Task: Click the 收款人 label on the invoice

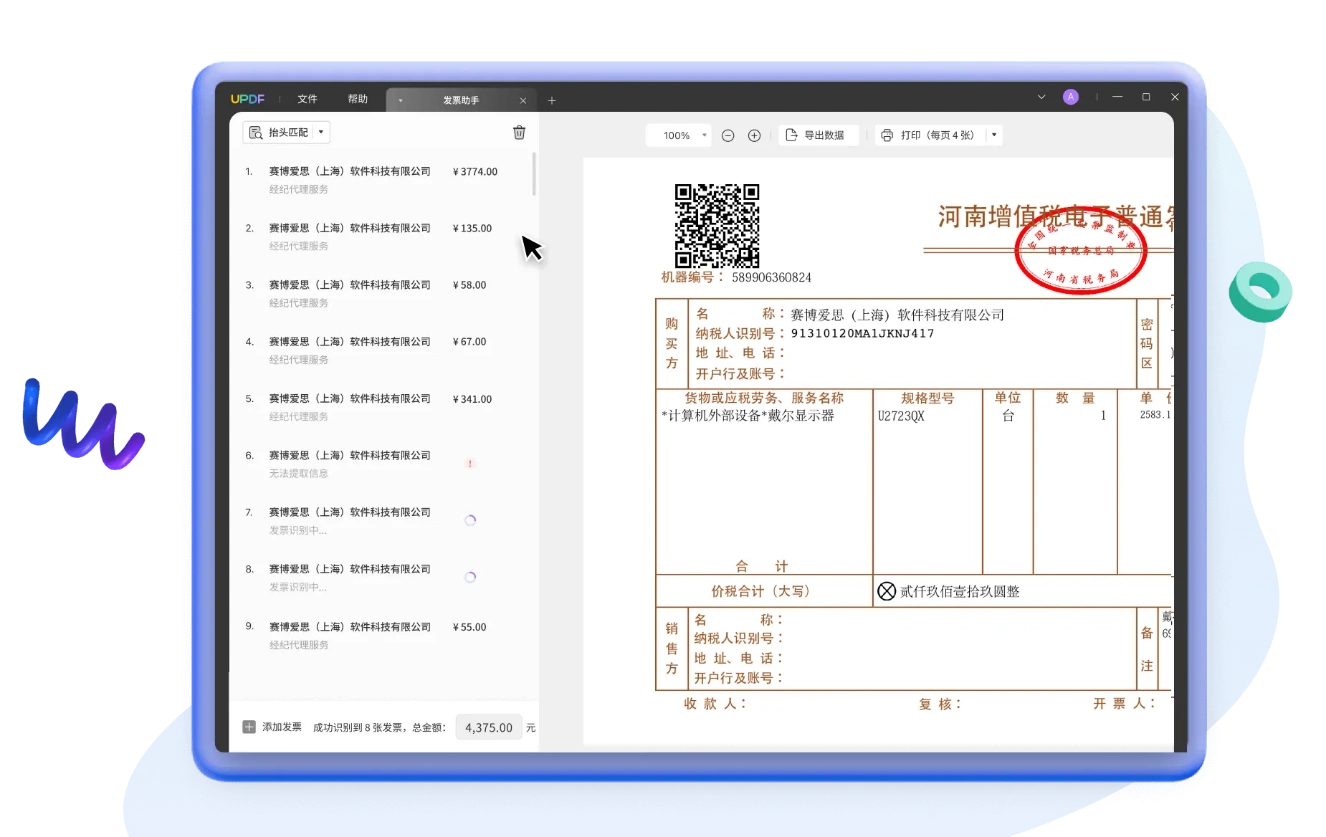Action: (x=714, y=704)
